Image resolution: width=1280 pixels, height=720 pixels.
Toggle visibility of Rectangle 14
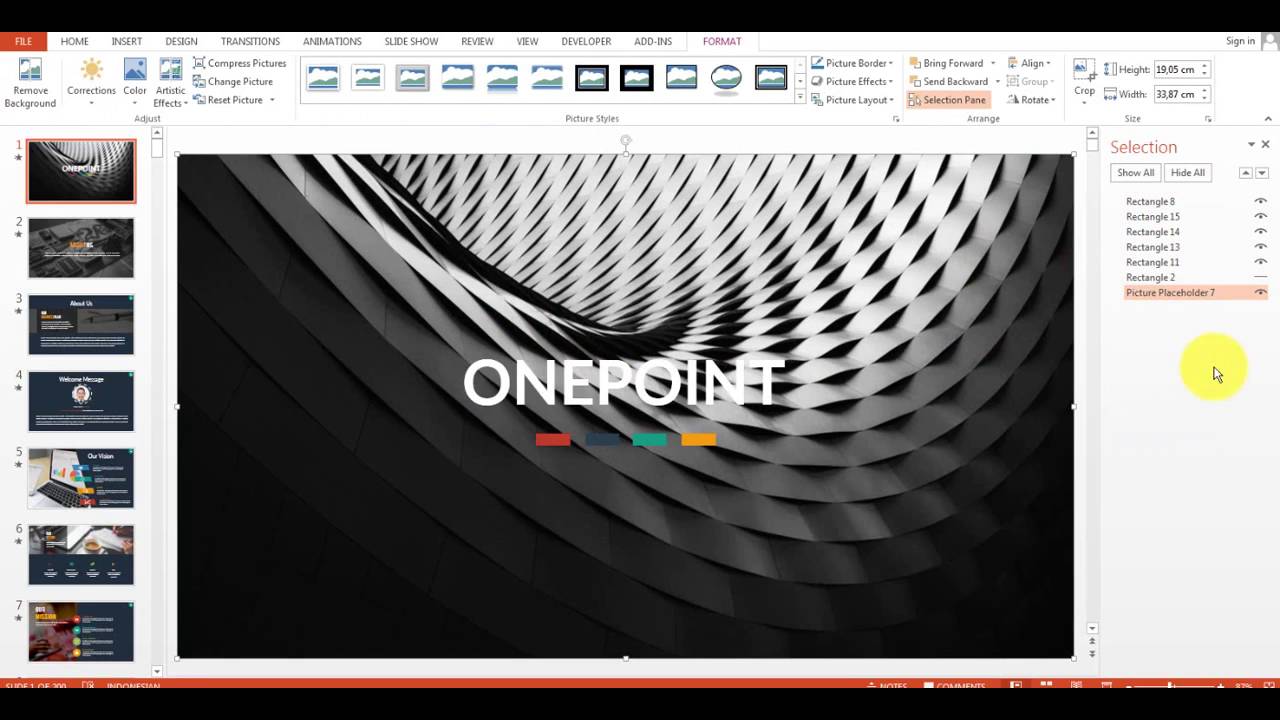(x=1260, y=231)
